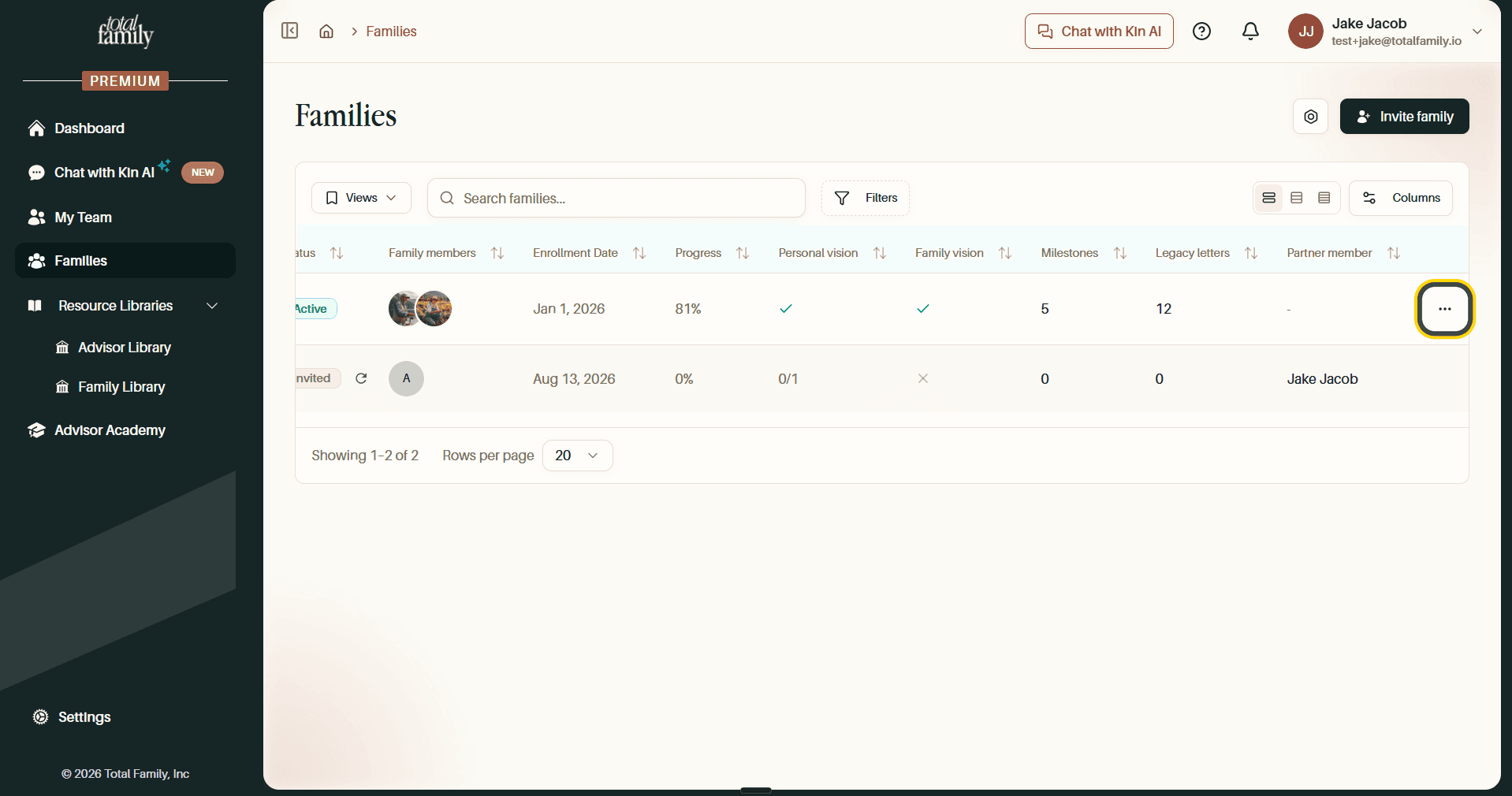Open Advisor Academy
Image resolution: width=1512 pixels, height=796 pixels.
pyautogui.click(x=125, y=430)
